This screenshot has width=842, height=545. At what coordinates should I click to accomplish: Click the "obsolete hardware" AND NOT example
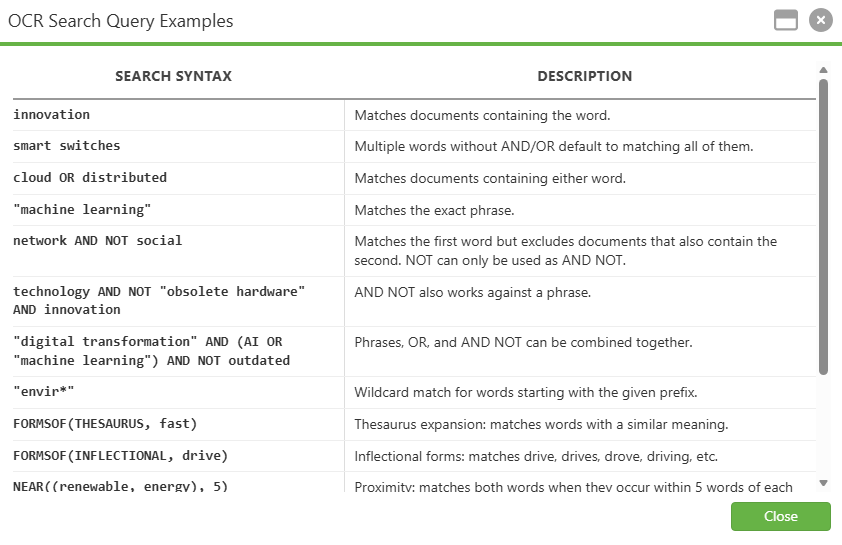tap(159, 300)
